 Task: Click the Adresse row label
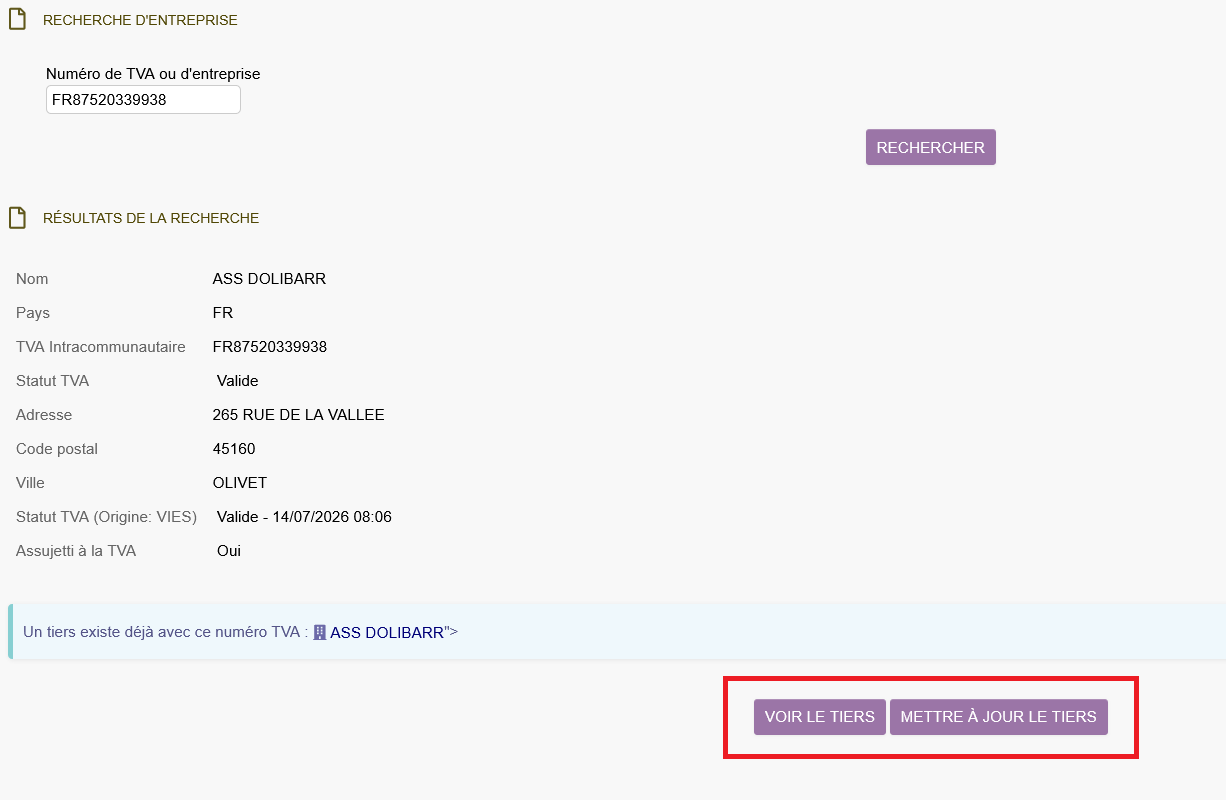point(44,415)
